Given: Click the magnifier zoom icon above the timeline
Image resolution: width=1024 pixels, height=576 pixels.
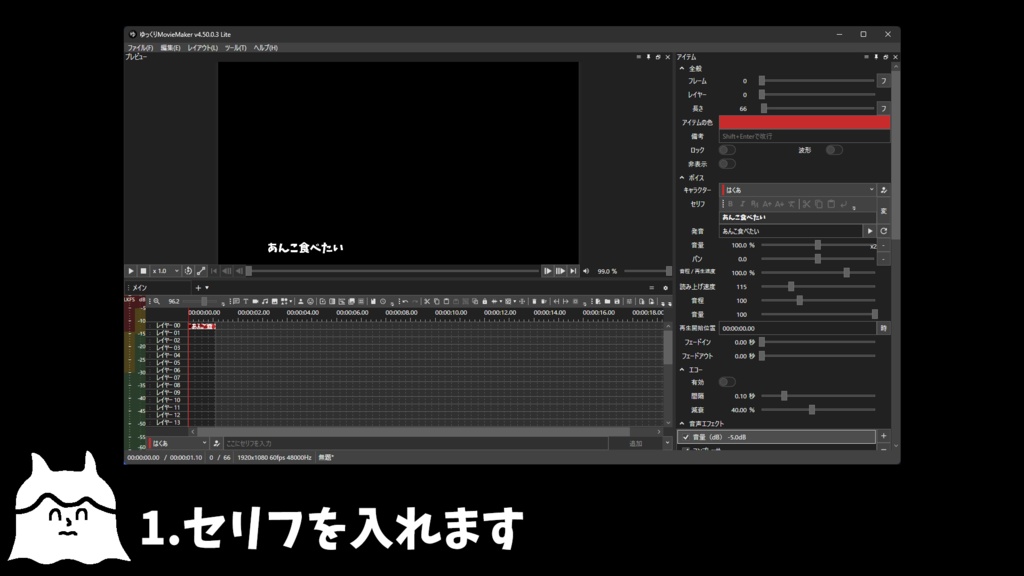Looking at the screenshot, I should [158, 300].
